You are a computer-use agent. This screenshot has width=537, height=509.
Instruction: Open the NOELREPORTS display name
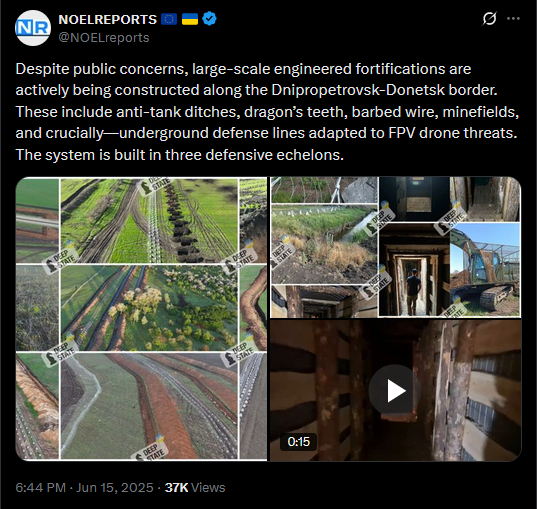(x=108, y=20)
